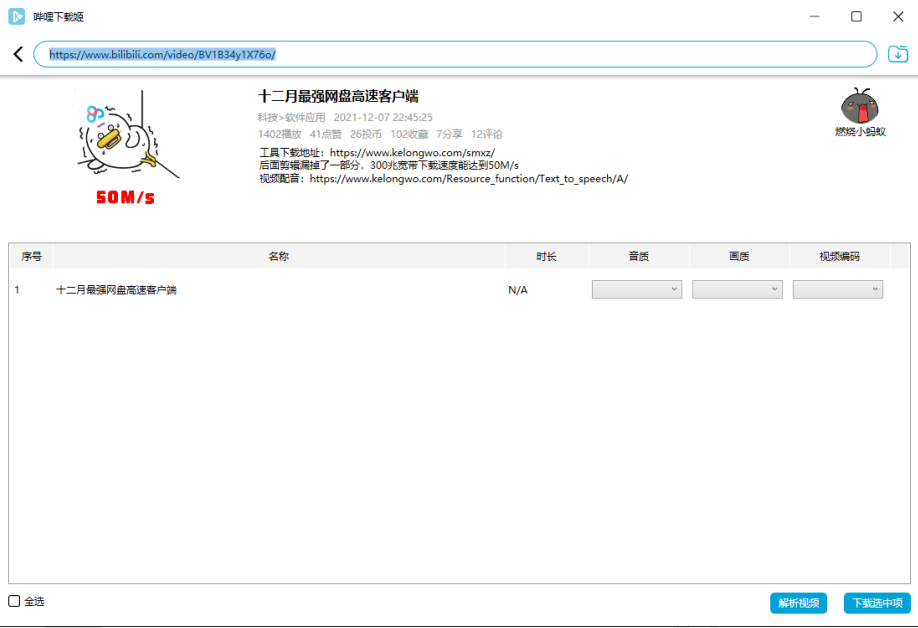Click the video cover thumbnail with 50M/s
Viewport: 918px width, 628px height.
point(127,148)
